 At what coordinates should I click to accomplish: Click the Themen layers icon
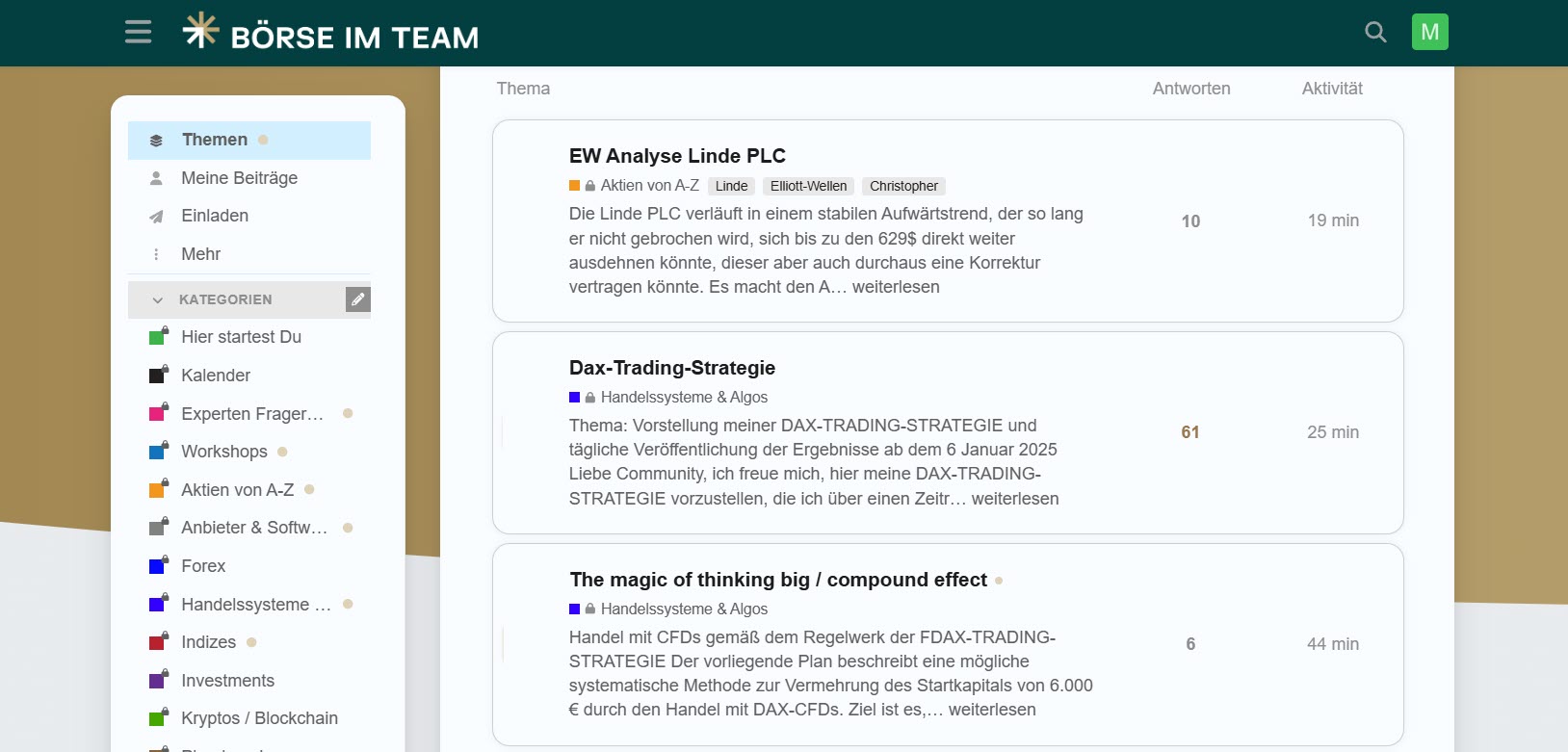pos(156,141)
